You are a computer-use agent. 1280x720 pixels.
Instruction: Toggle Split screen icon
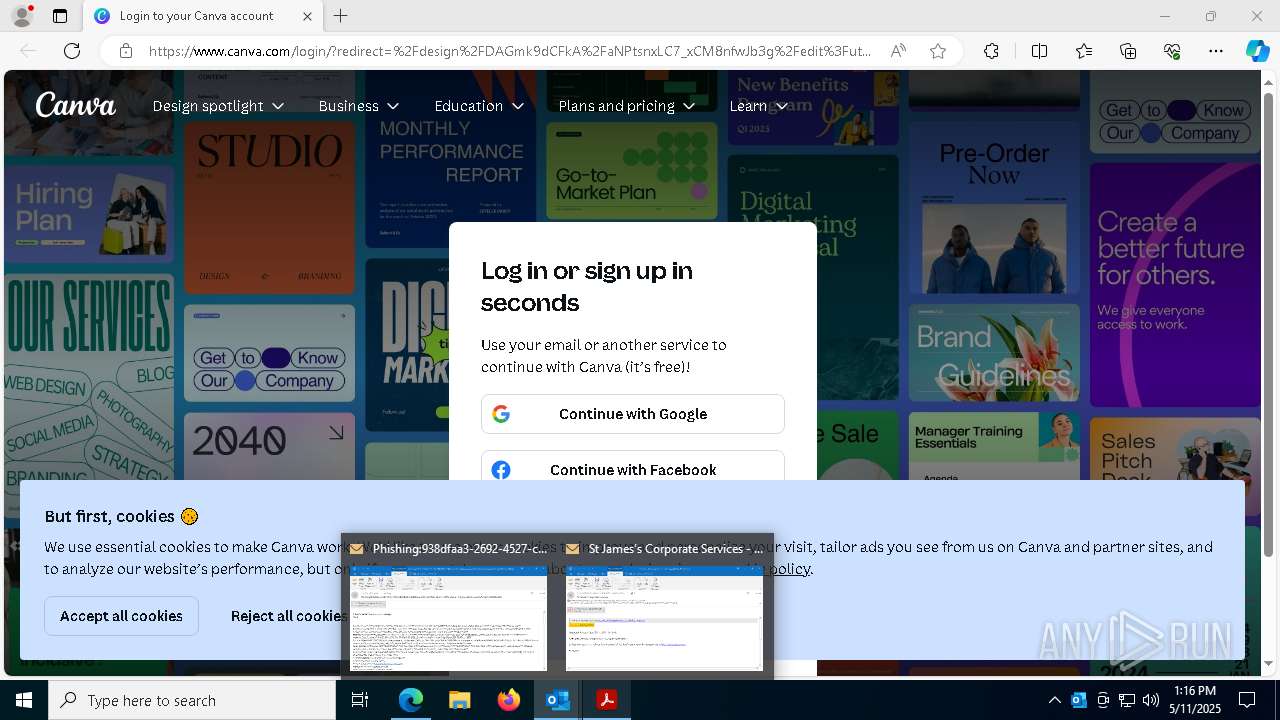pyautogui.click(x=1039, y=51)
